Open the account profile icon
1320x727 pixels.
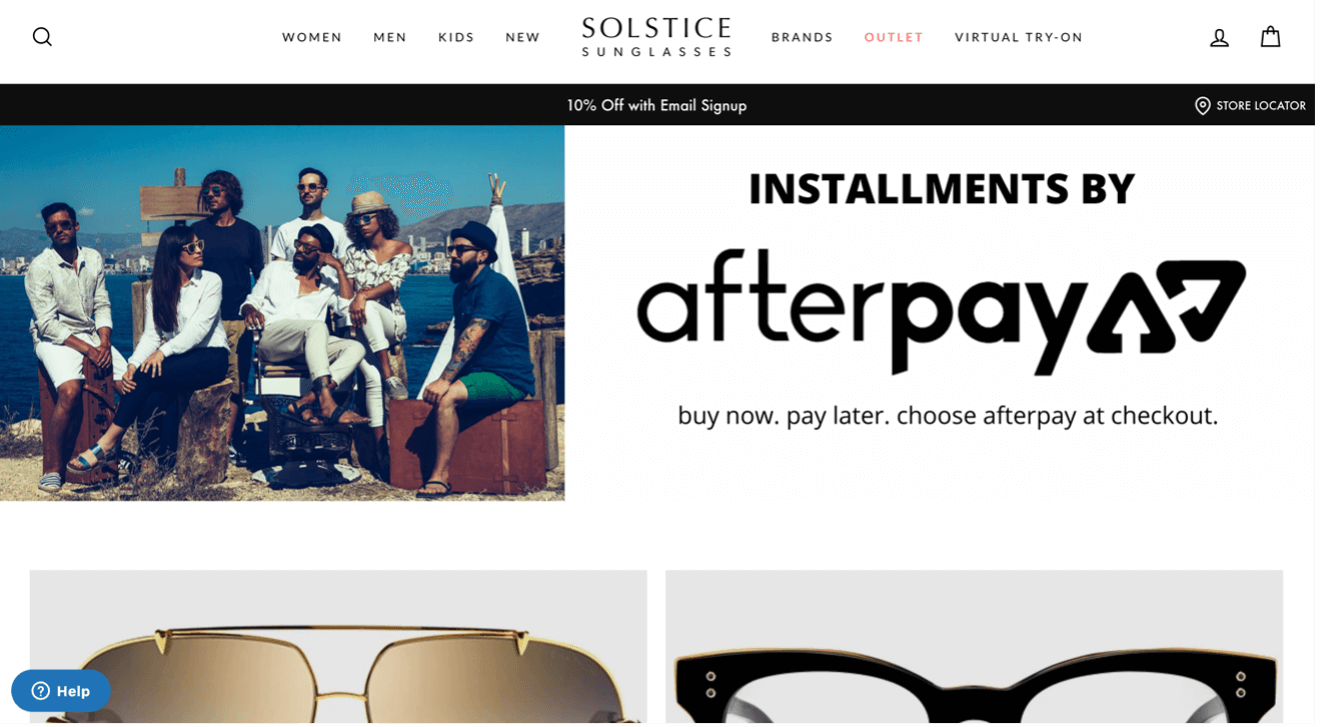point(1220,37)
